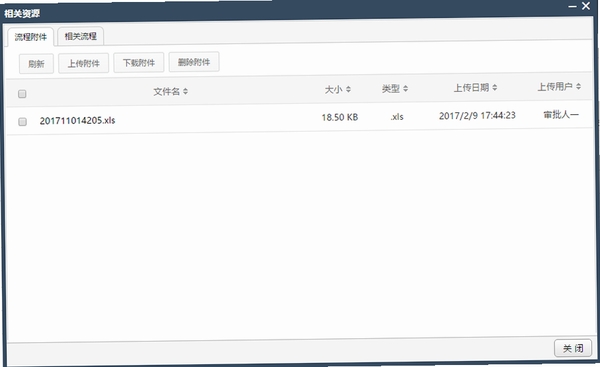
Task: Open file 201711014205.xls in list
Action: tap(77, 121)
